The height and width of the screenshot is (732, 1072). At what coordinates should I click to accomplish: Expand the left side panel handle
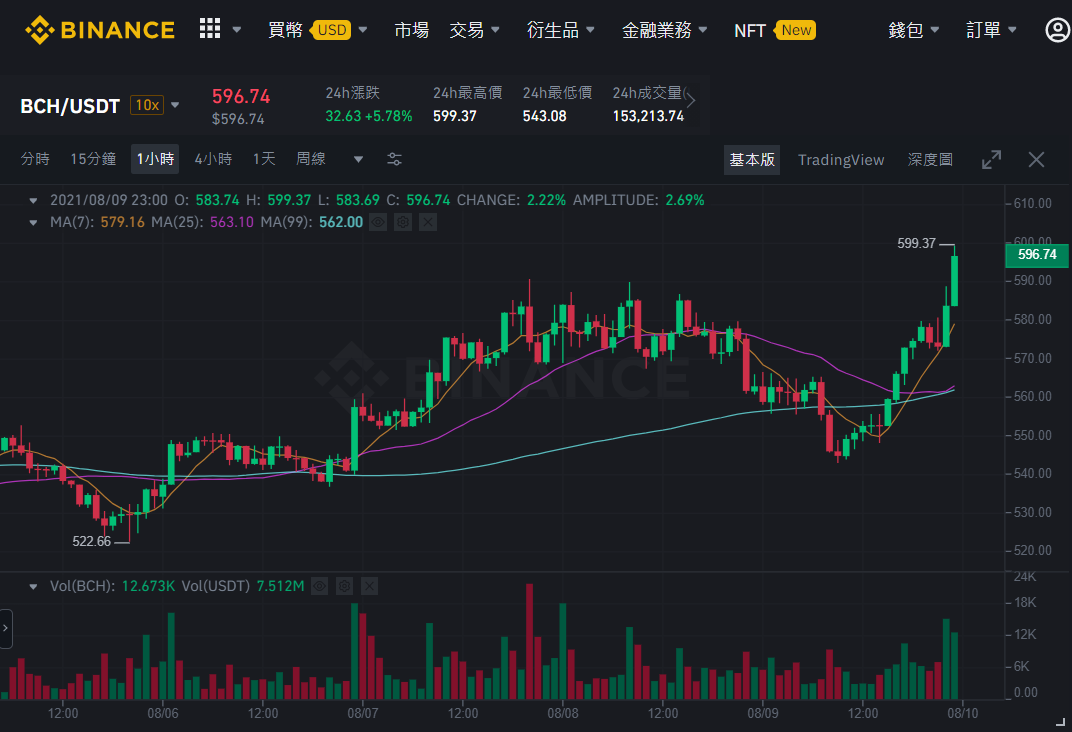point(5,628)
